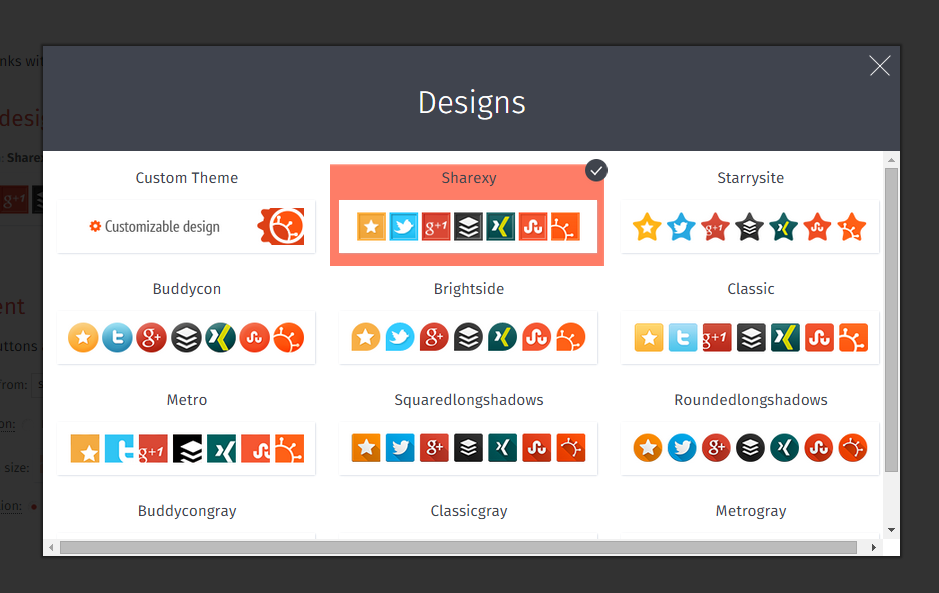939x593 pixels.
Task: Click the Google+ icon in Squaredlongshadows design
Action: [434, 448]
